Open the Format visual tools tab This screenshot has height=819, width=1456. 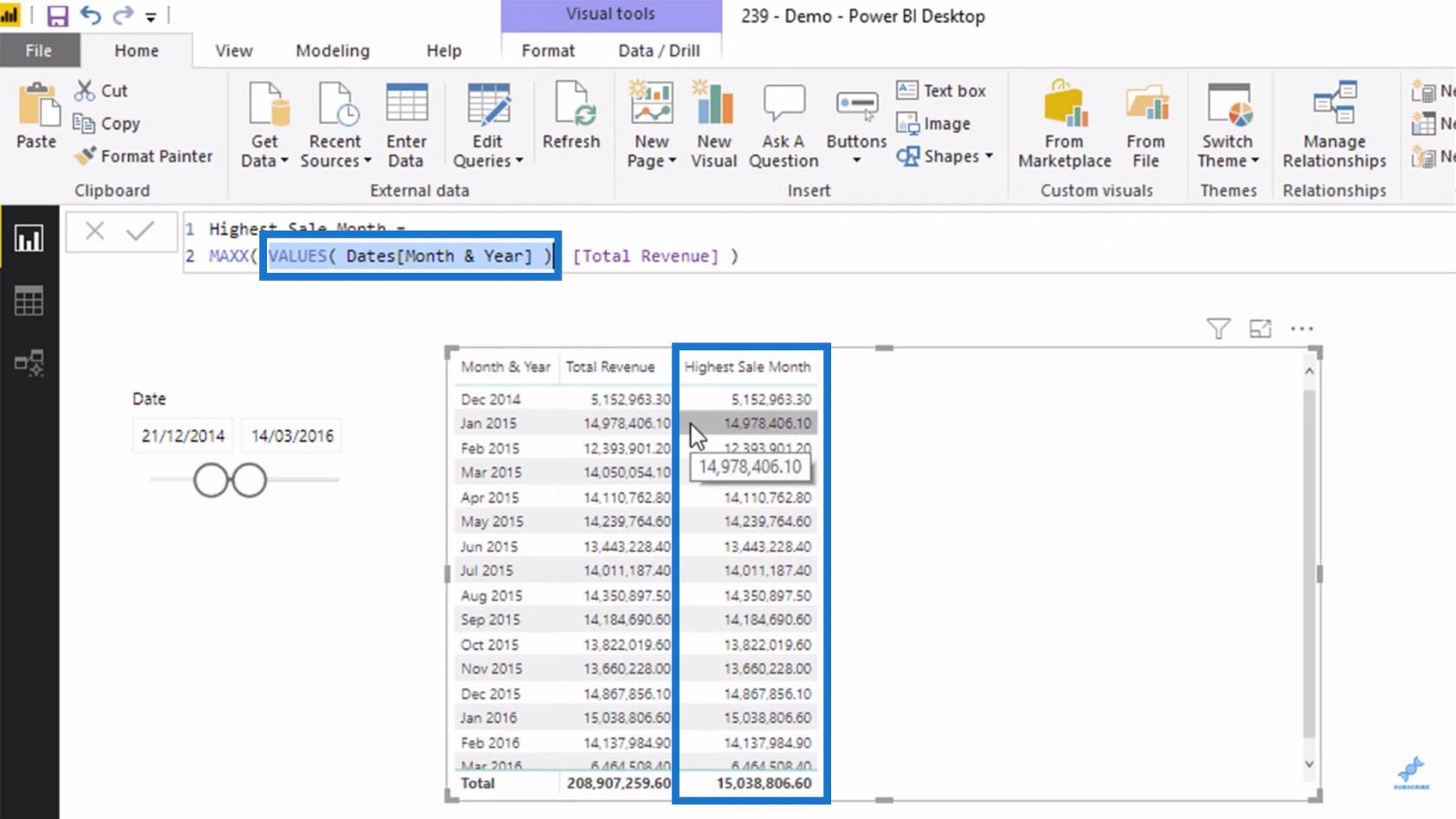[x=548, y=50]
